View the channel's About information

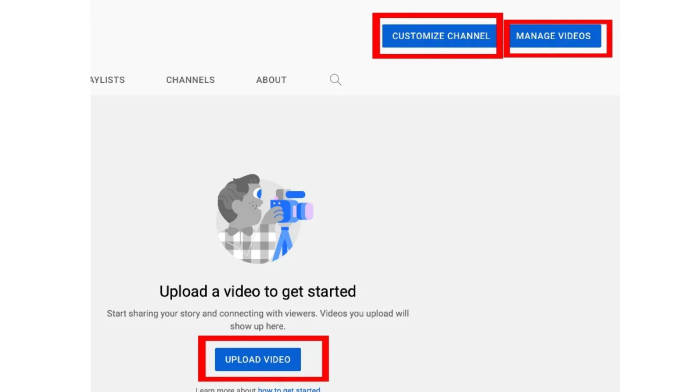tap(271, 80)
